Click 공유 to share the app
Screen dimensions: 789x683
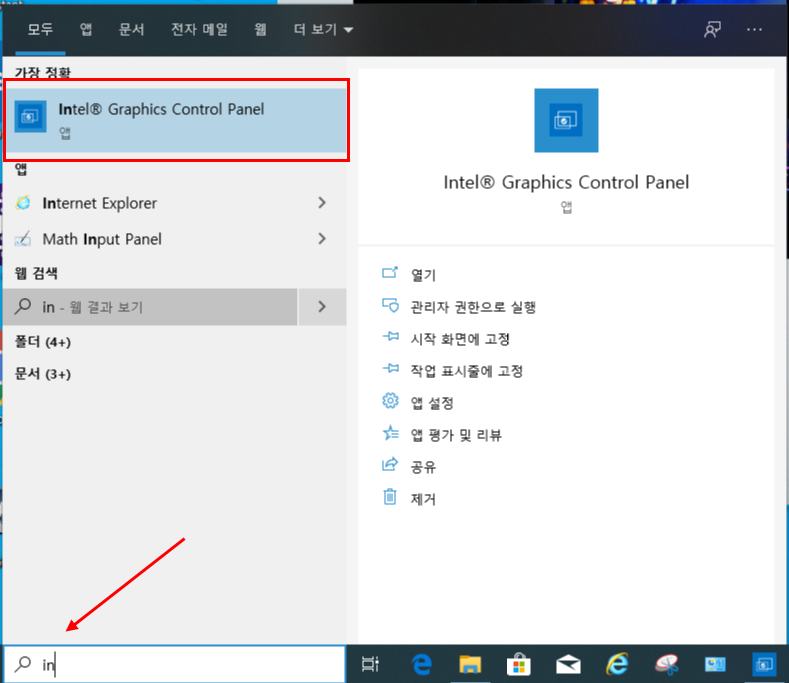(x=423, y=467)
